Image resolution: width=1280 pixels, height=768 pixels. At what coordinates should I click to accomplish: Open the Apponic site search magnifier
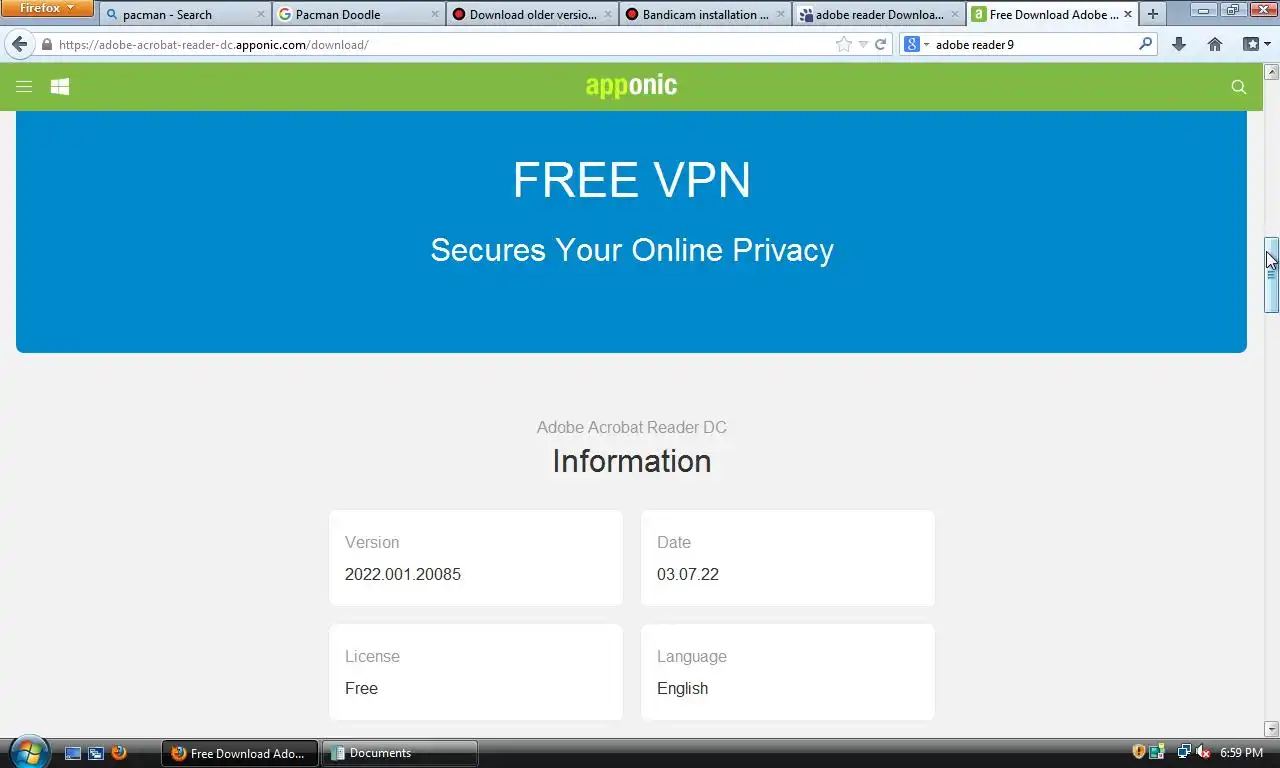(x=1239, y=87)
